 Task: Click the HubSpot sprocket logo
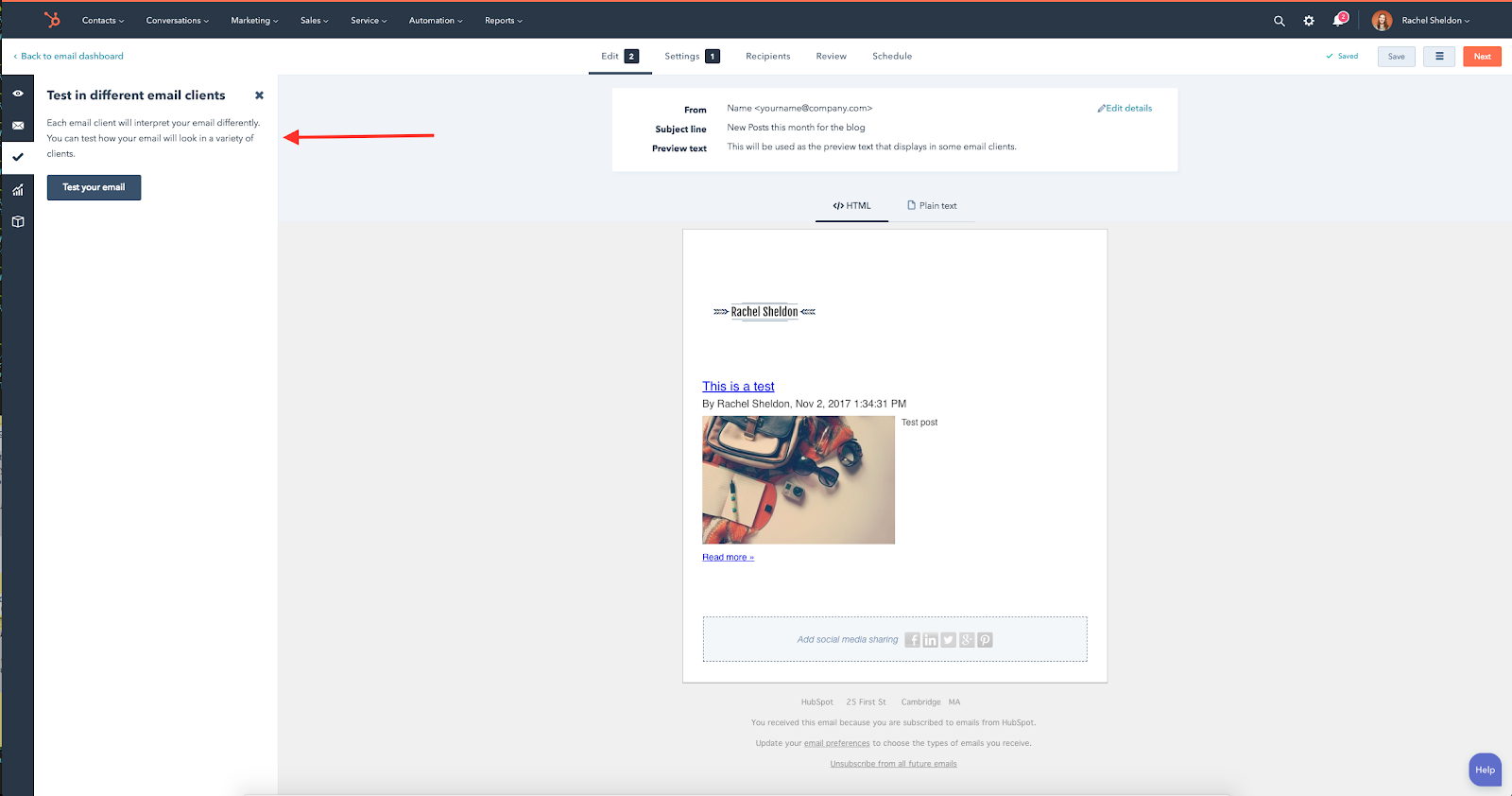[x=52, y=20]
